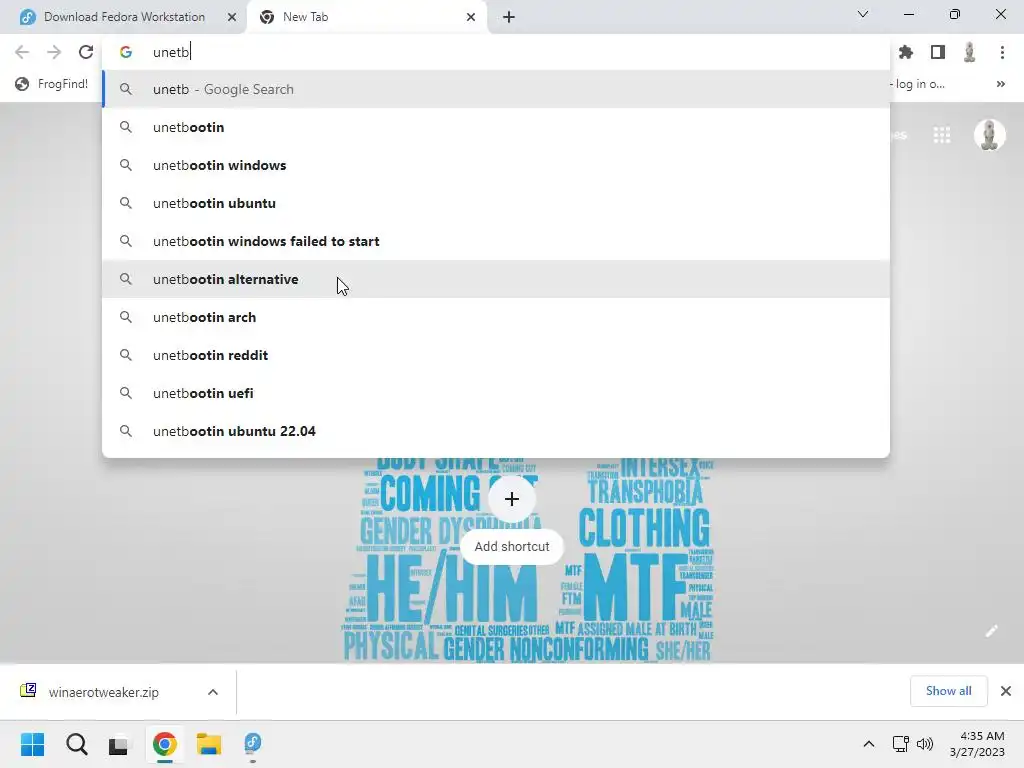Open the clock and date flyout
Screen dimensions: 1024x768
(978, 744)
